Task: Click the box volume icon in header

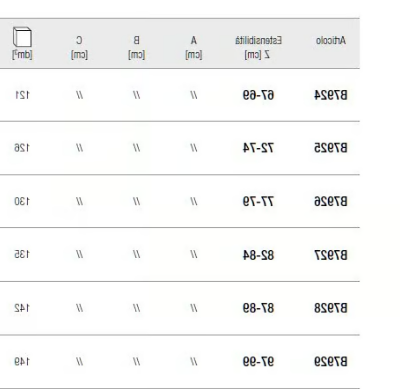Action: pyautogui.click(x=22, y=37)
